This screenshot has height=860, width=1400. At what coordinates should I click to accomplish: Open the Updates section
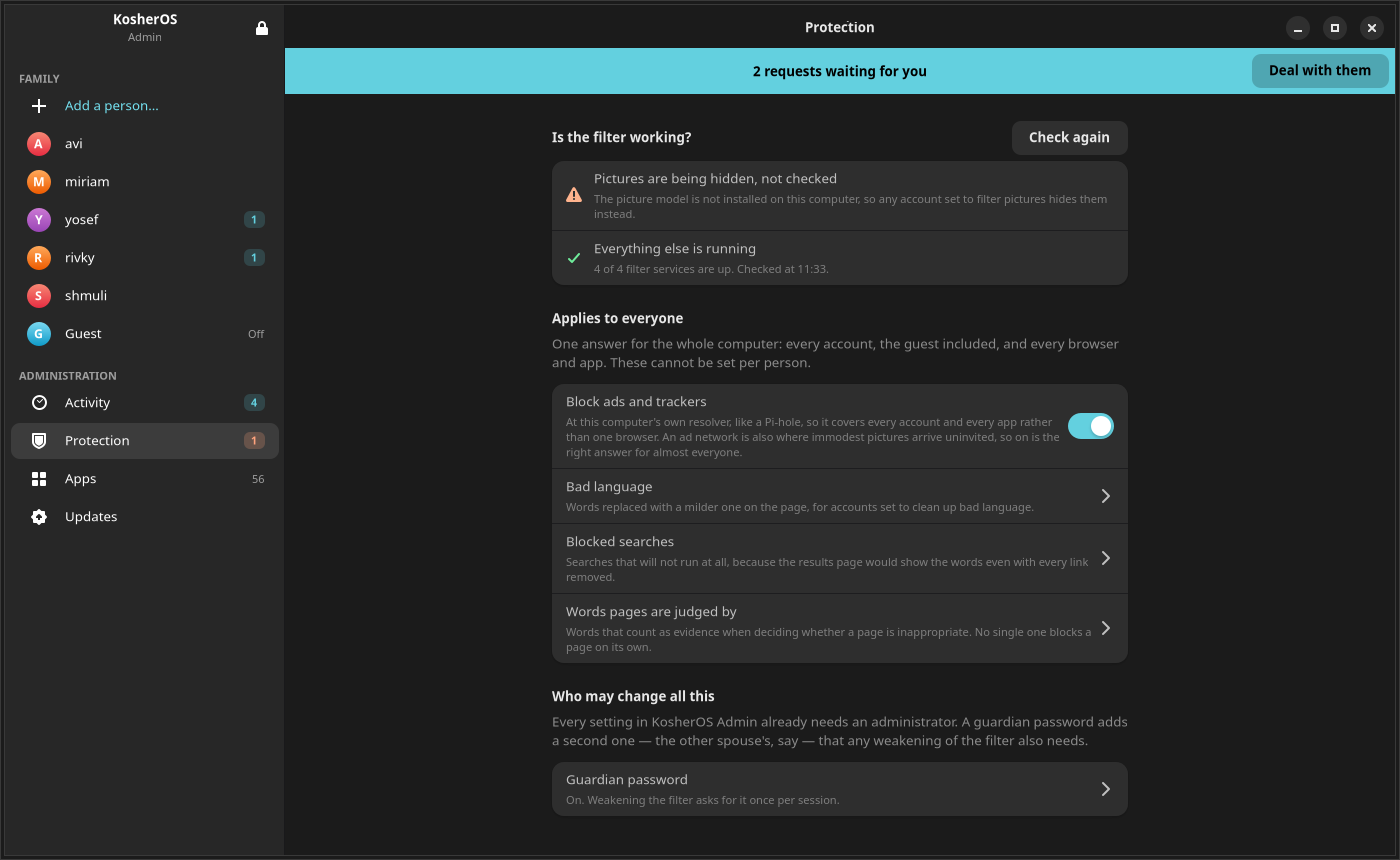(145, 517)
